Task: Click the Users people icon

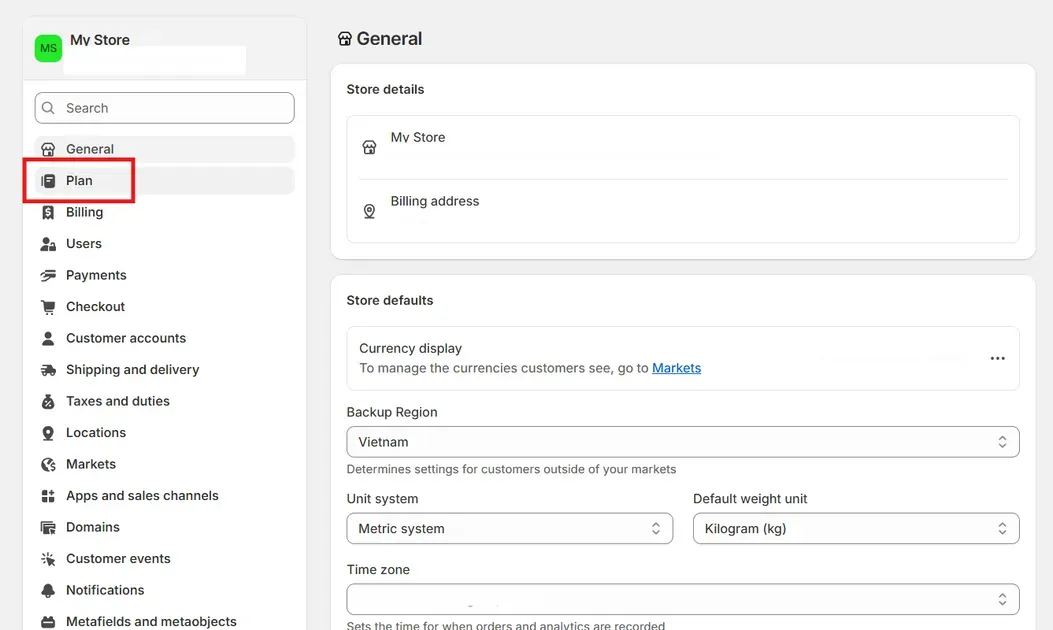Action: pos(48,244)
